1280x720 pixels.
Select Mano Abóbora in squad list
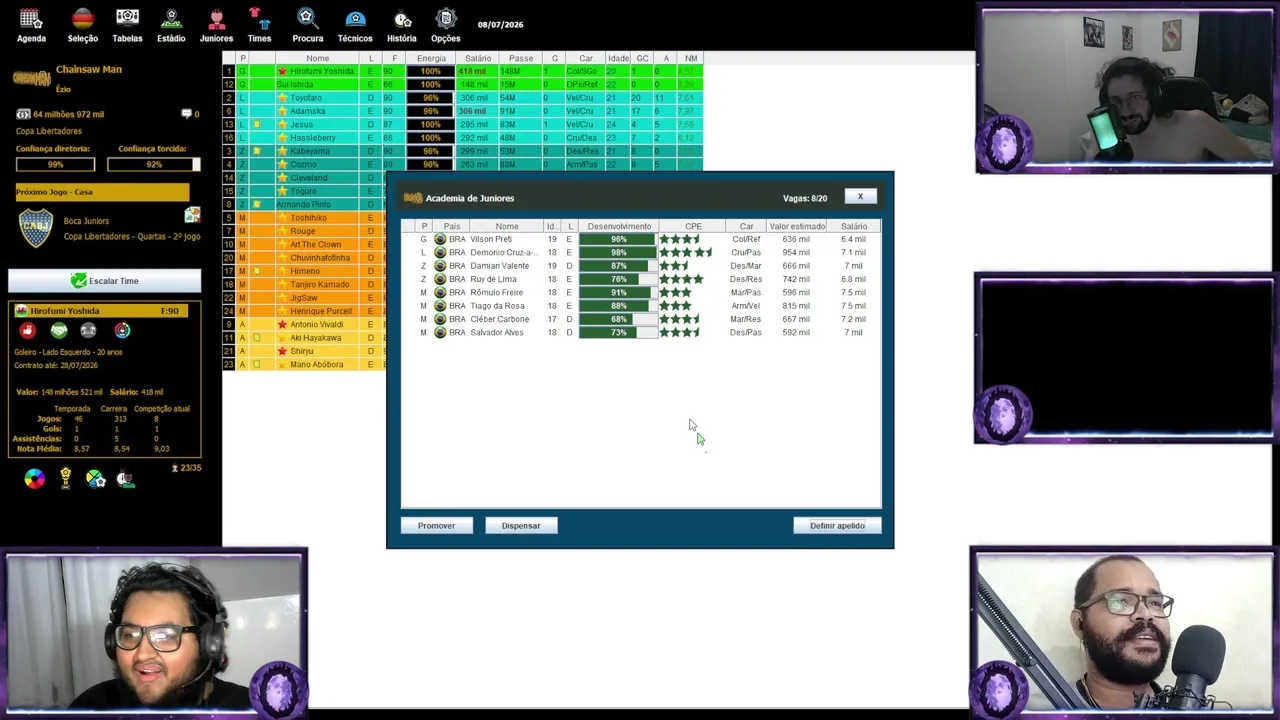(304, 364)
